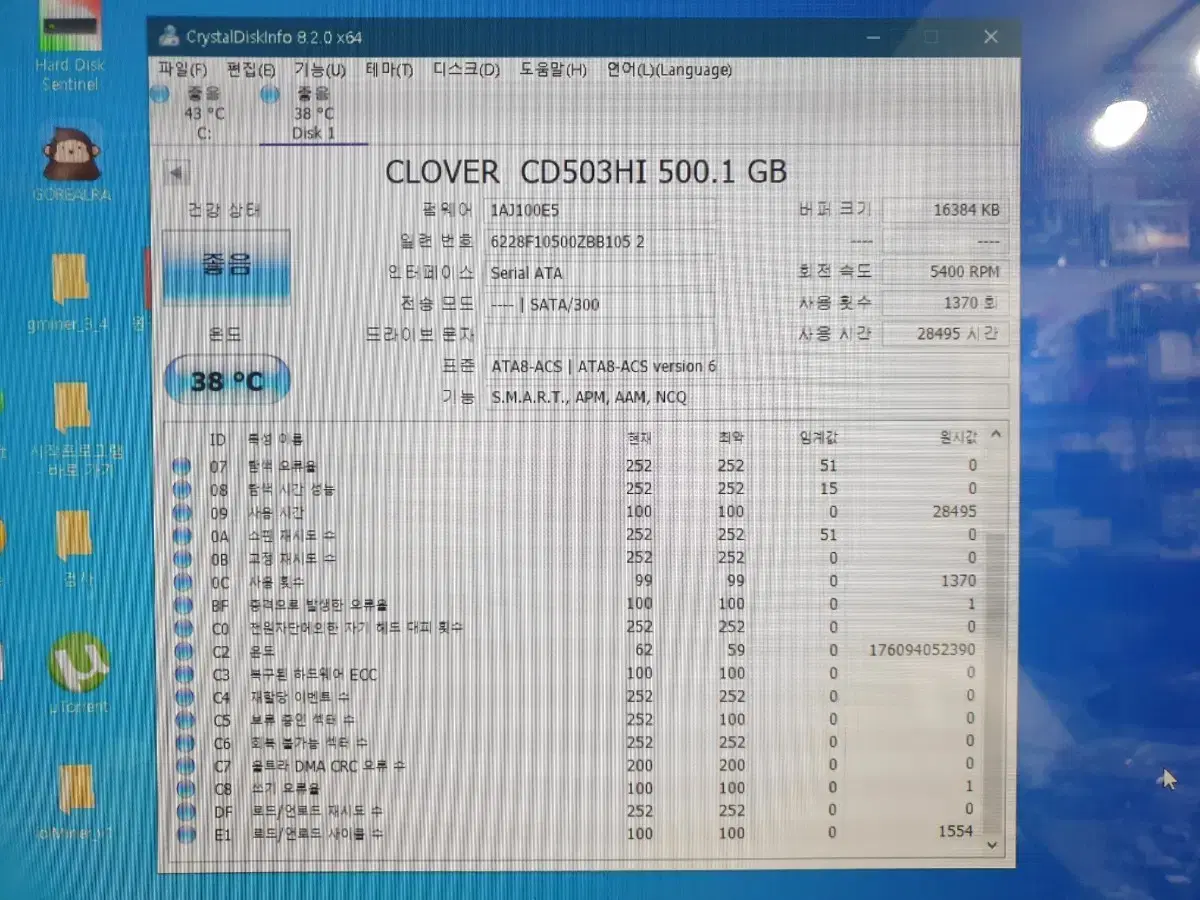Click scroll down arrow of attribute list
1200x900 pixels.
click(992, 846)
